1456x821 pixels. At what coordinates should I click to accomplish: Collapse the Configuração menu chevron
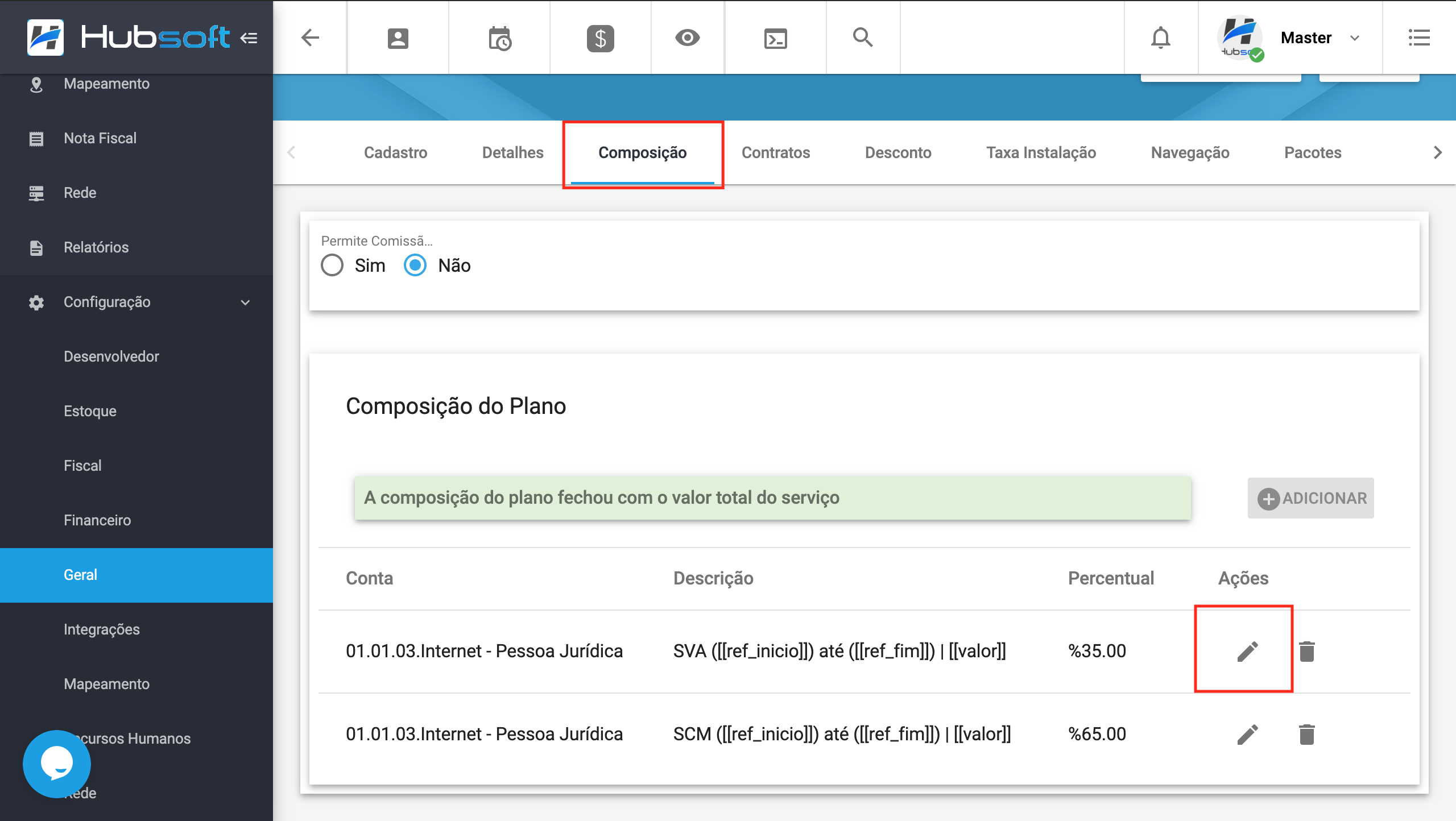point(246,302)
